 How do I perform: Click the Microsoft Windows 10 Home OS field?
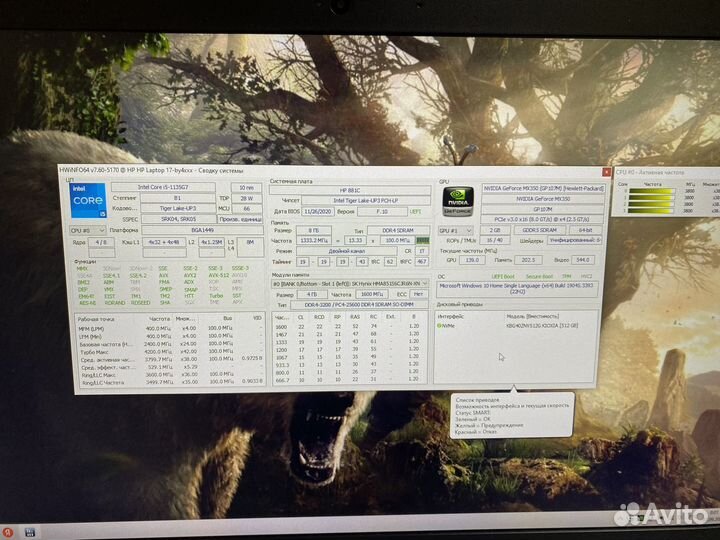tap(517, 288)
